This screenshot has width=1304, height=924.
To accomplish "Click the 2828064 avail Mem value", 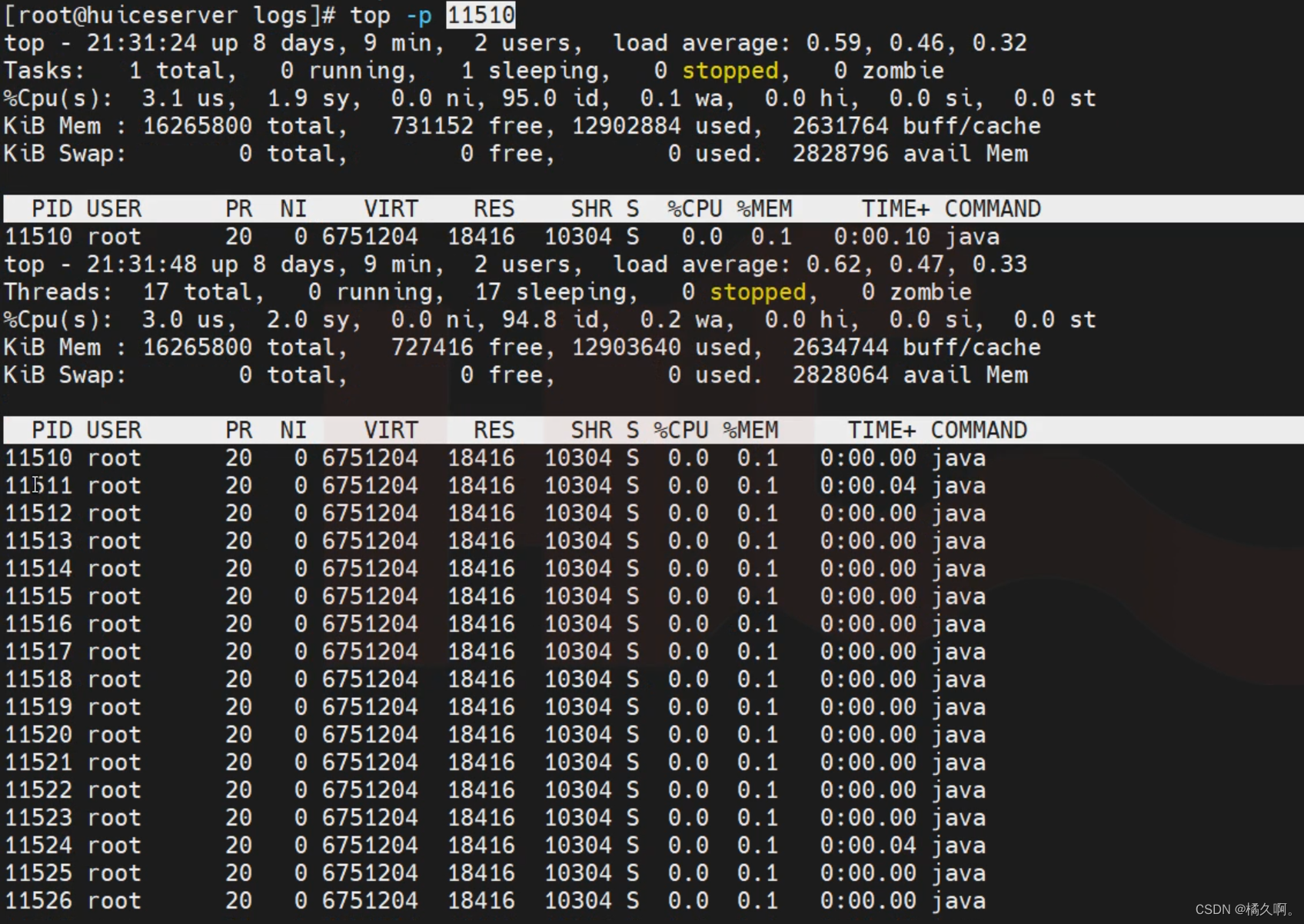I will coord(840,374).
